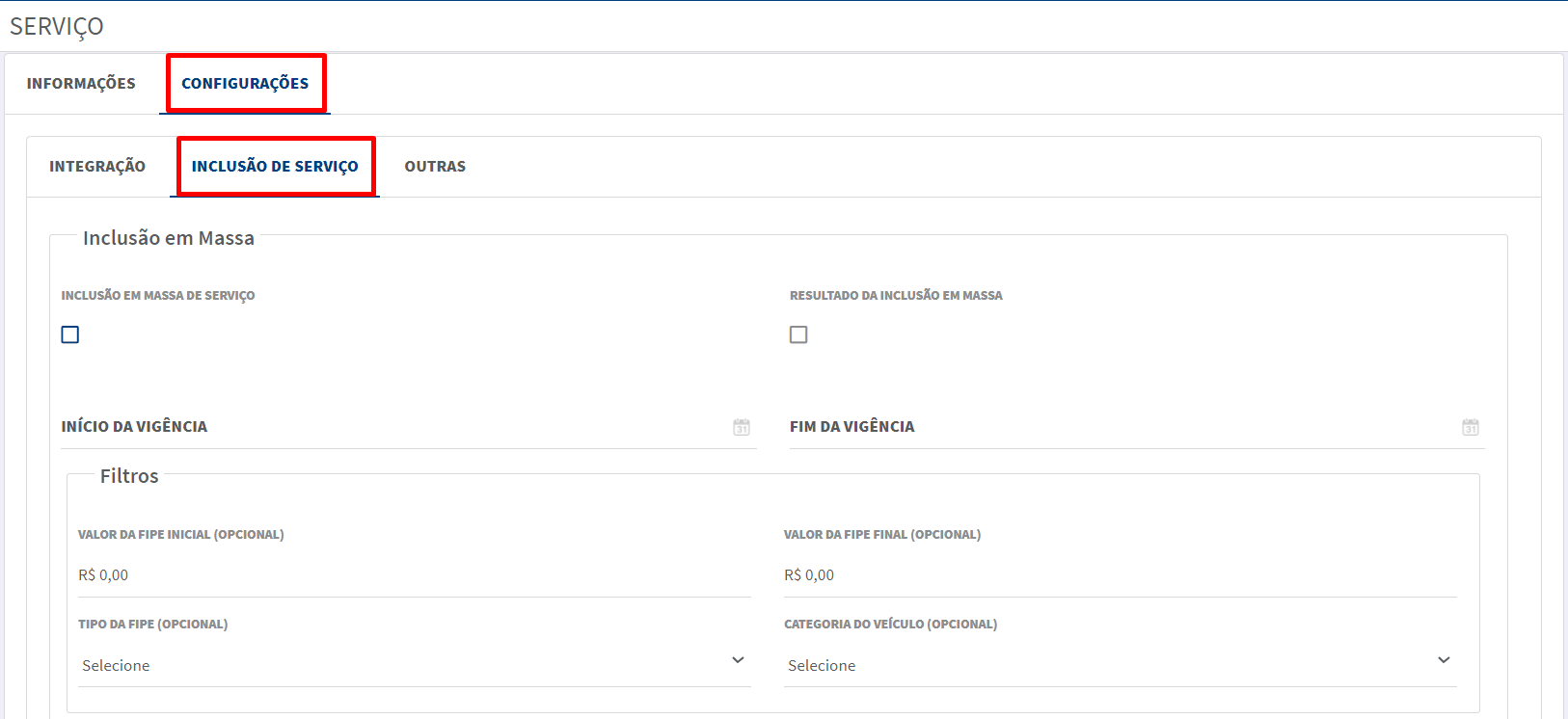Focus the Valor da FIPE Inicial field
This screenshot has width=1568, height=719.
tap(415, 575)
